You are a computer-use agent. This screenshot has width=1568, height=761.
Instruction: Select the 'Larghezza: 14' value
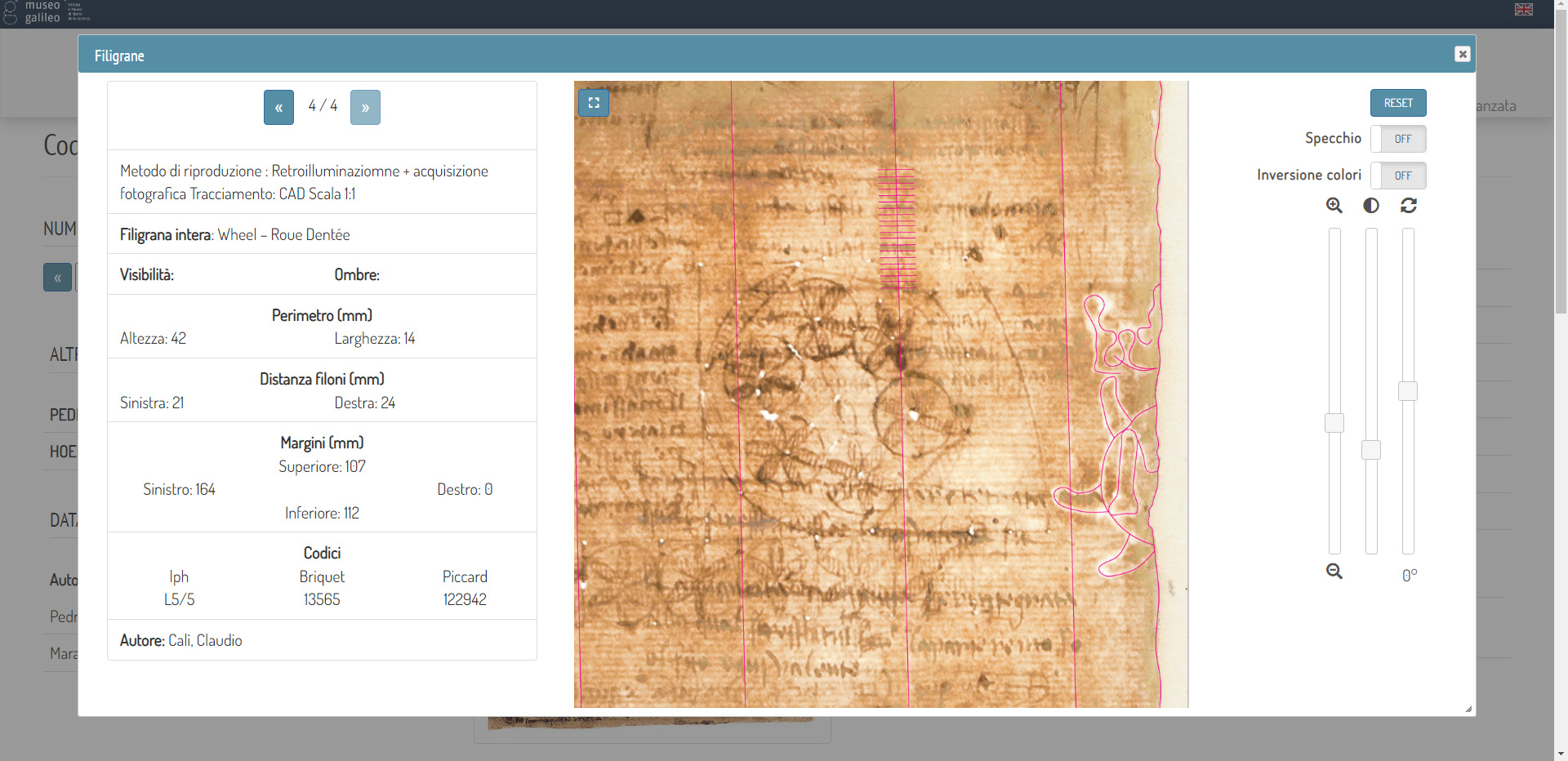(x=375, y=338)
